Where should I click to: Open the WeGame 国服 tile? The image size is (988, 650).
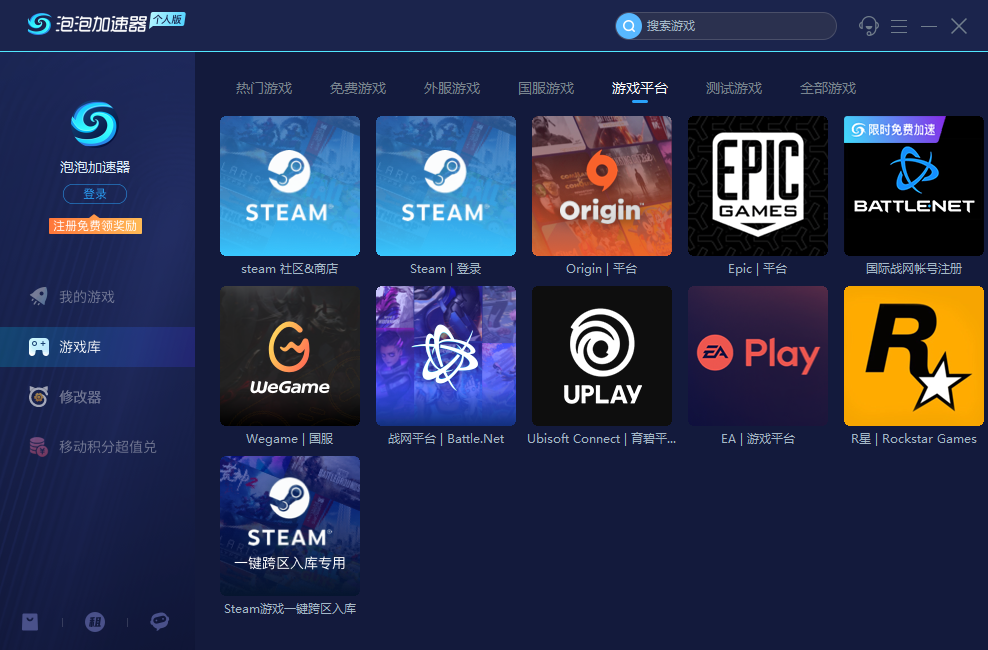(x=290, y=356)
